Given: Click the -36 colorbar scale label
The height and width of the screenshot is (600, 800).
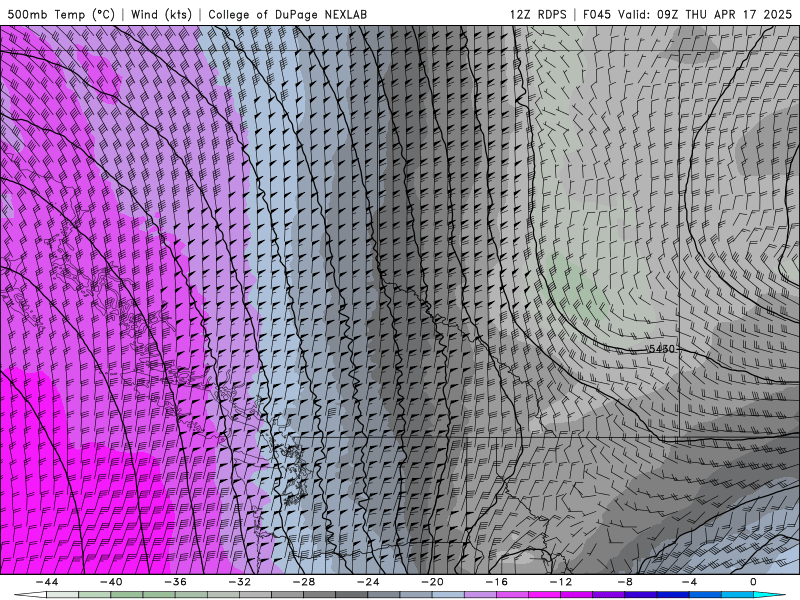Looking at the screenshot, I should (176, 582).
